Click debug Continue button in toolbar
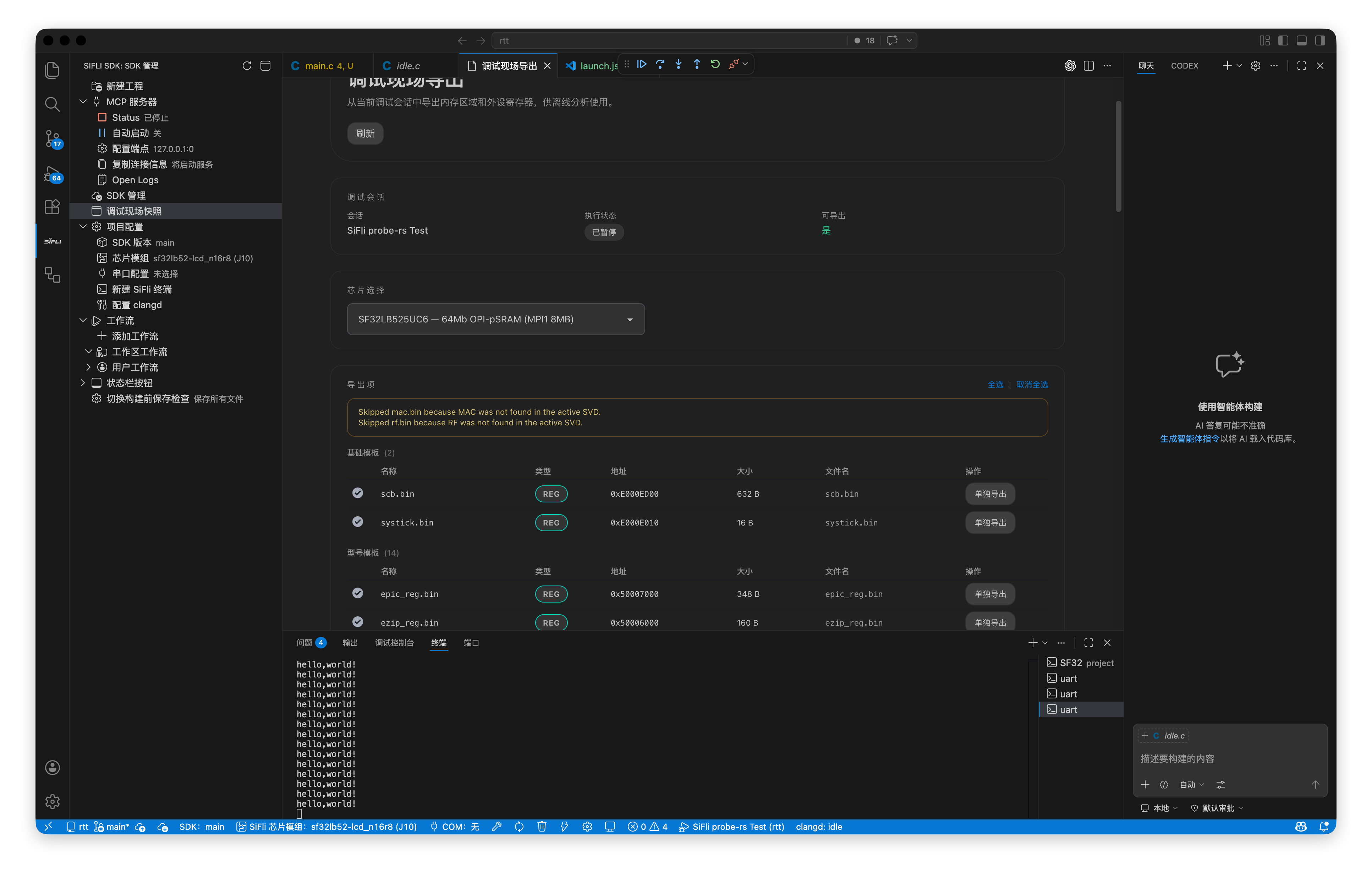 [642, 64]
